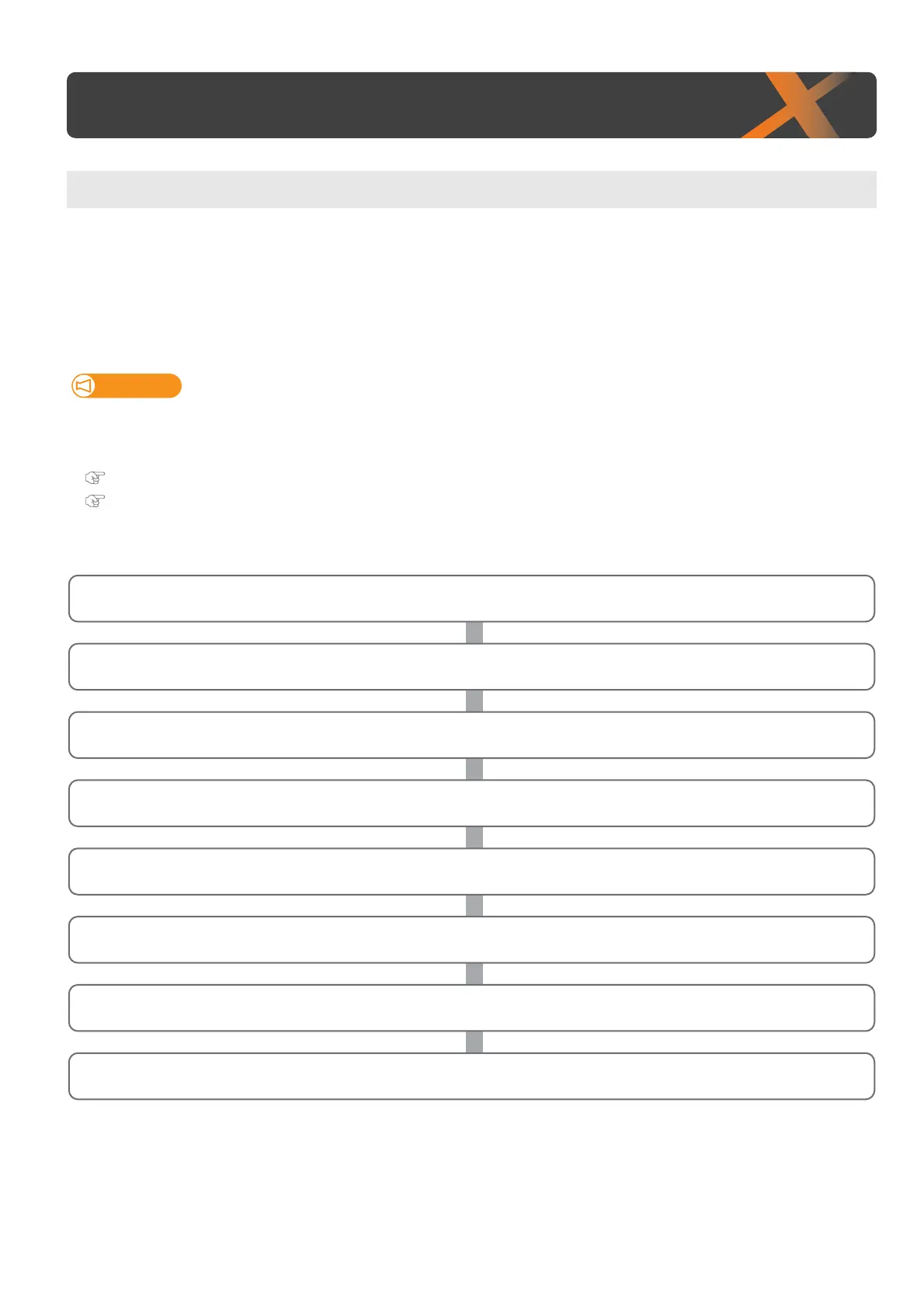This screenshot has height=1308, width=924.
Task: Select the last flowchart step box
Action: (x=471, y=1077)
